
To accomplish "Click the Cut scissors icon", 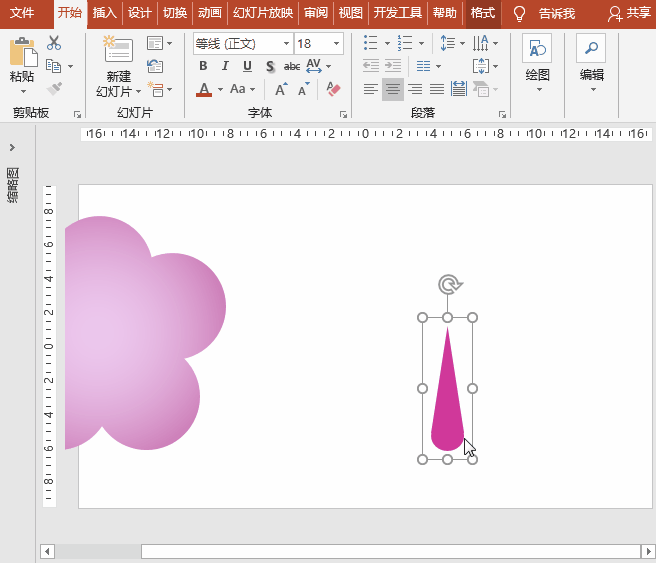I will 53,43.
